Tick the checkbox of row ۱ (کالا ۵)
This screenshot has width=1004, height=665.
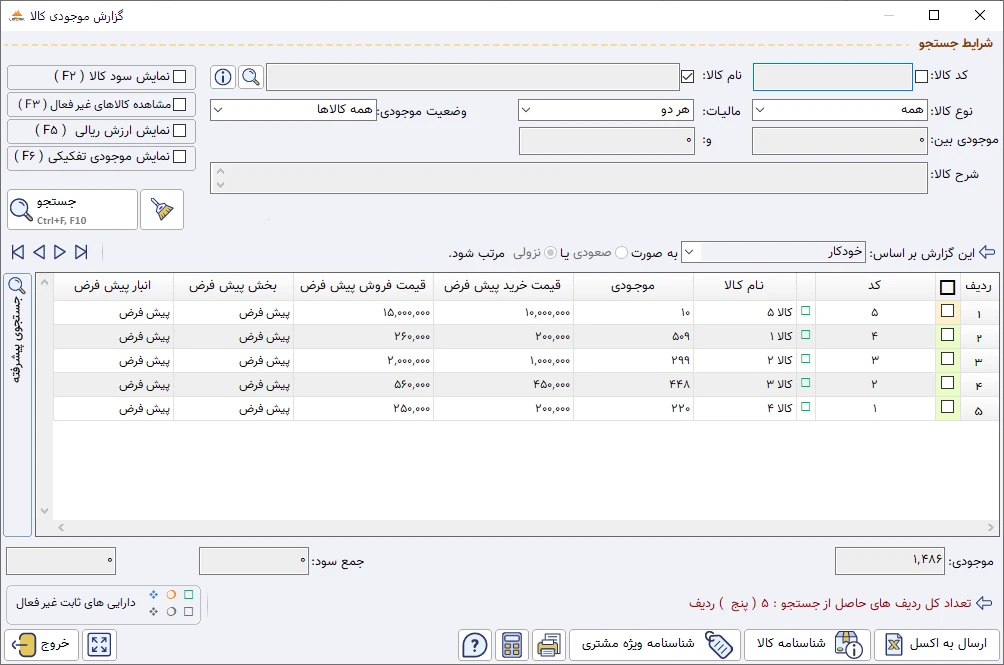coord(948,311)
